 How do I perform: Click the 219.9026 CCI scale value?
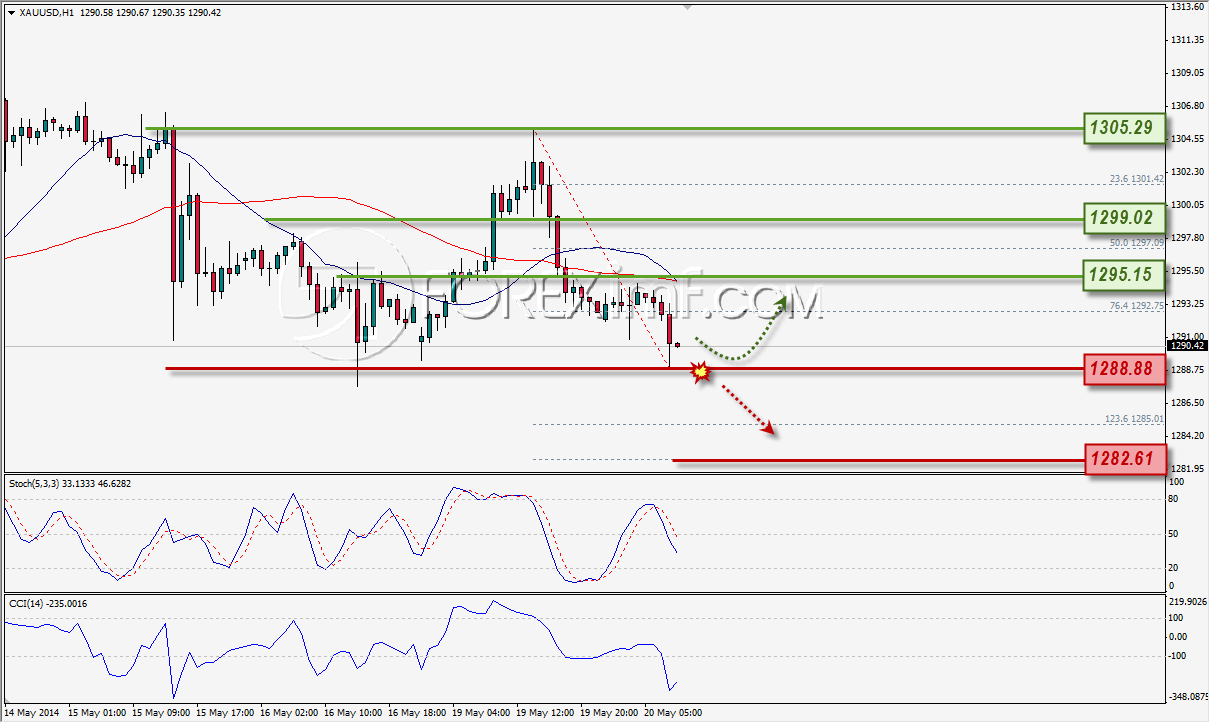[1186, 601]
